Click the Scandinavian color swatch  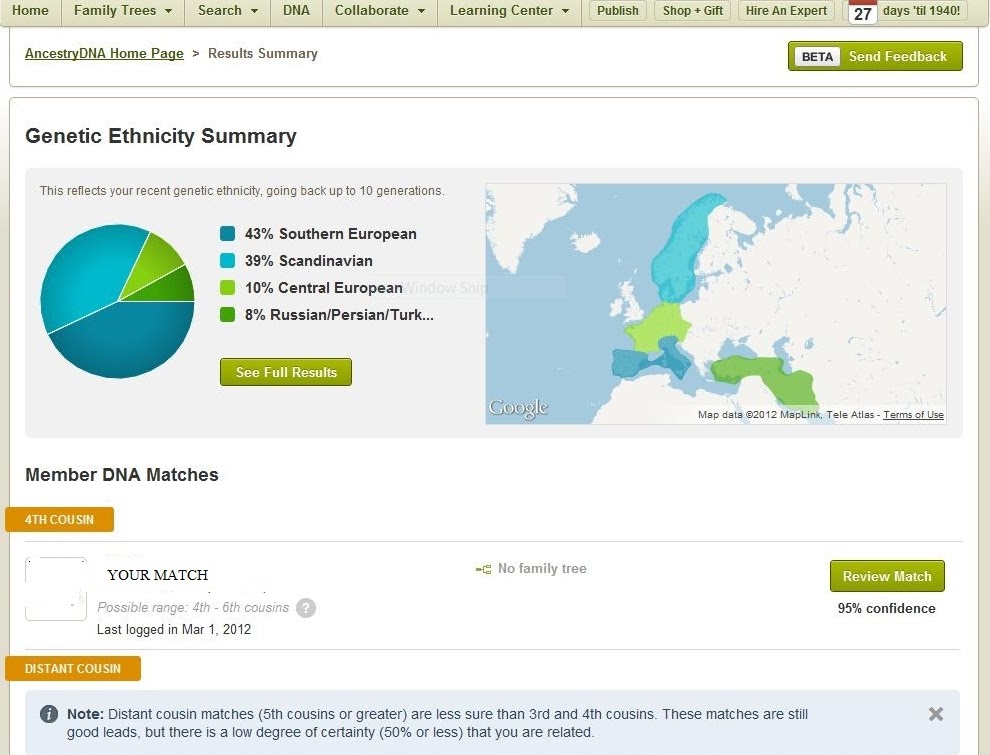tap(227, 261)
